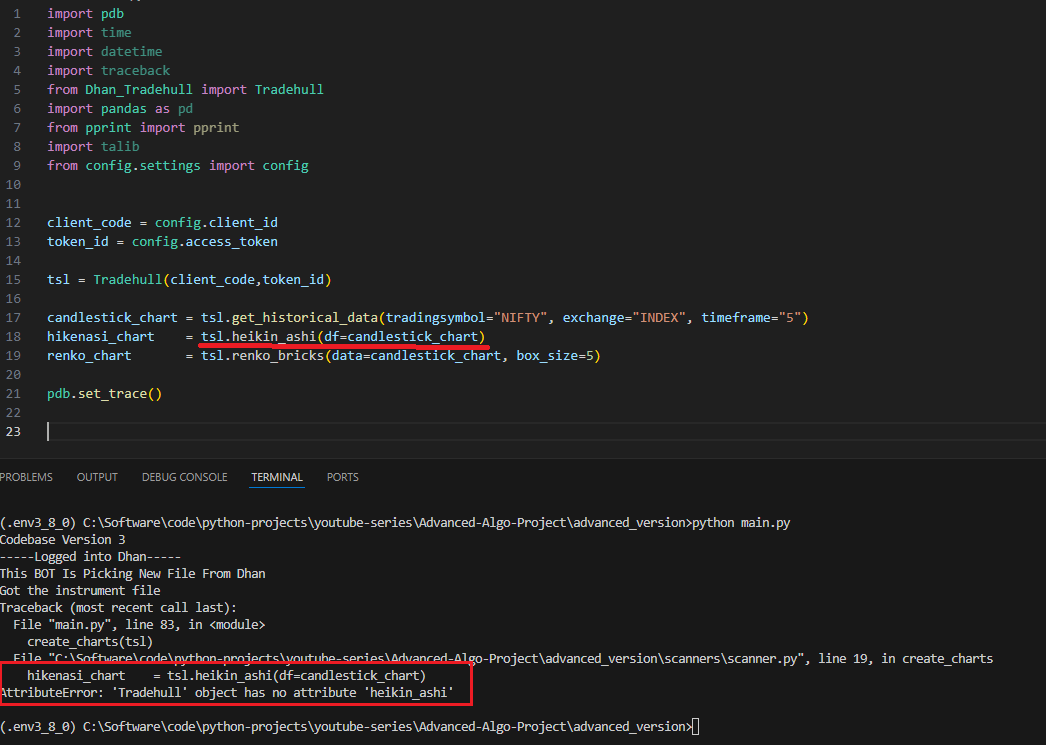Click 'Tradehull(client_code,token_id)' on line 15
1046x745 pixels.
212,279
